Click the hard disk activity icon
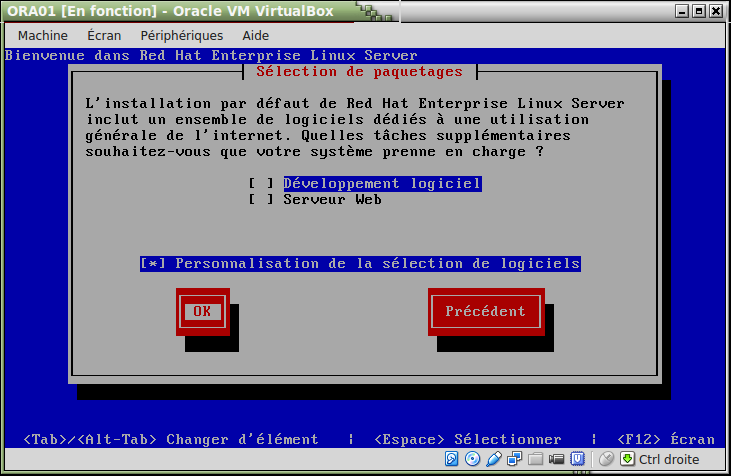The image size is (731, 476). pos(451,459)
